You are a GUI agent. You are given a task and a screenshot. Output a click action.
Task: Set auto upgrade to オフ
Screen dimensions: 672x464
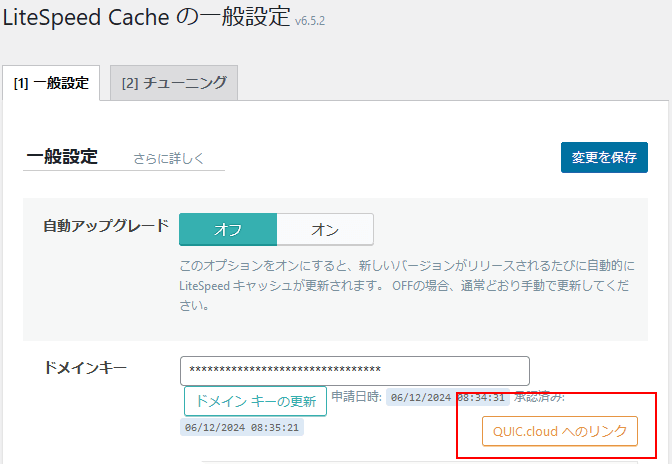point(227,229)
